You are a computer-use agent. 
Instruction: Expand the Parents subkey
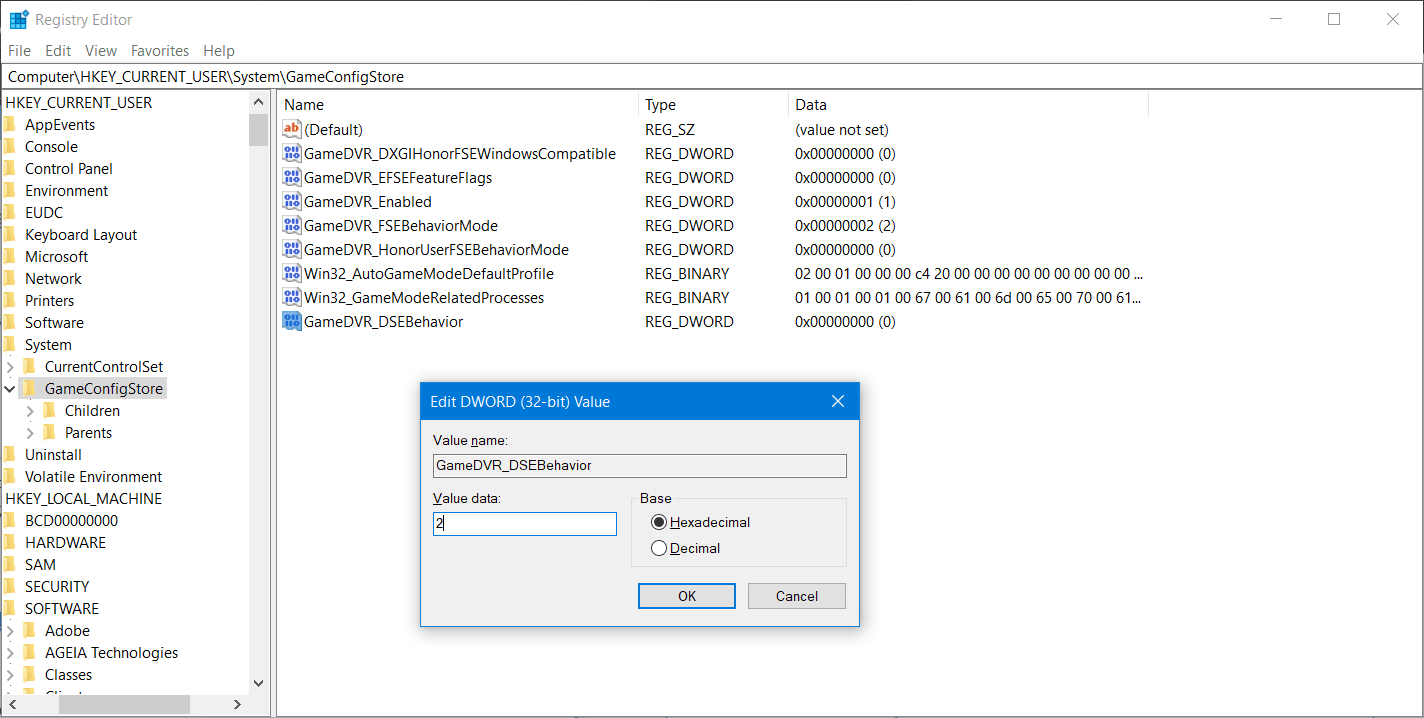(x=30, y=433)
